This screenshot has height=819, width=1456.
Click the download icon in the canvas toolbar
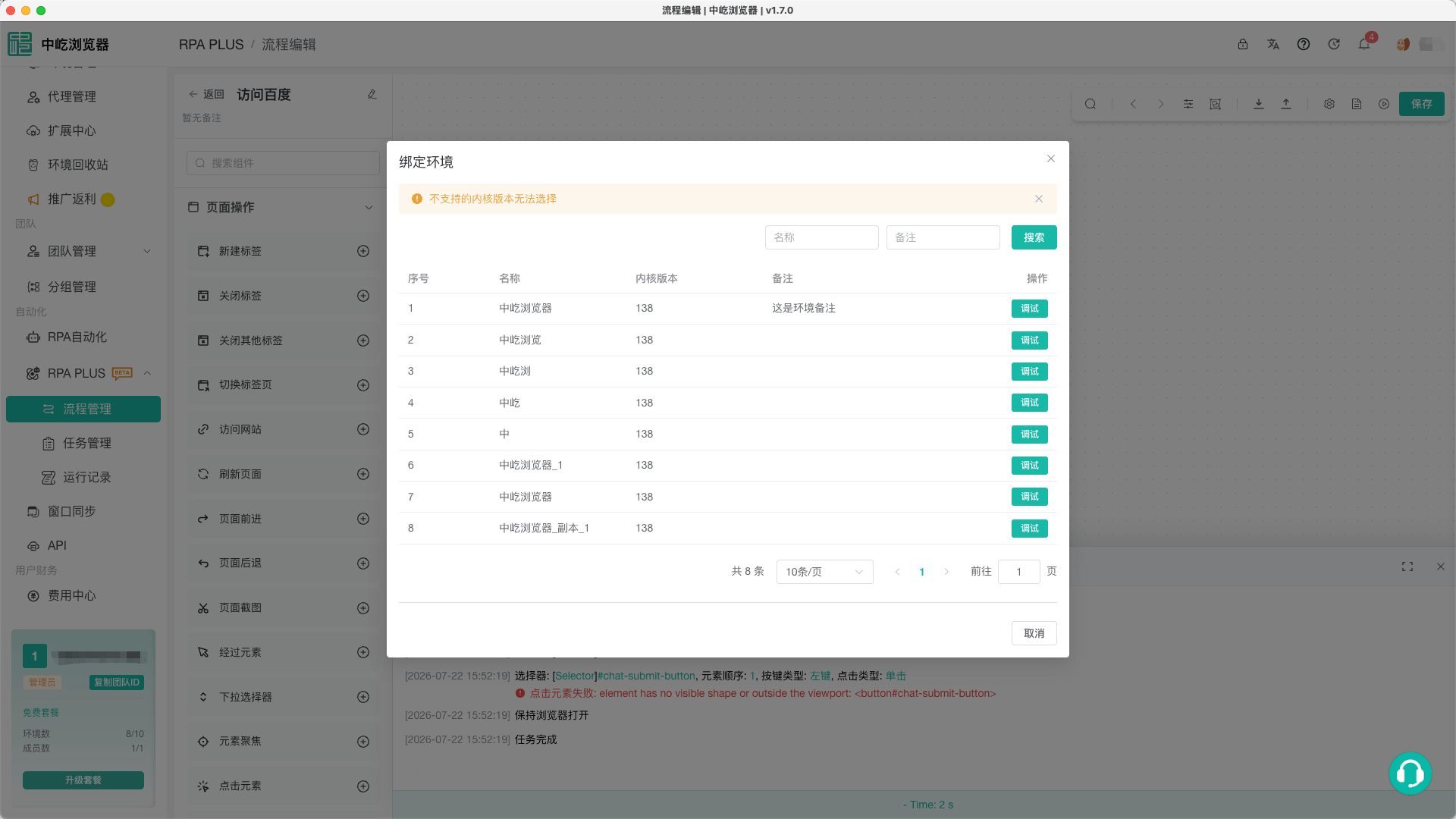(1259, 104)
